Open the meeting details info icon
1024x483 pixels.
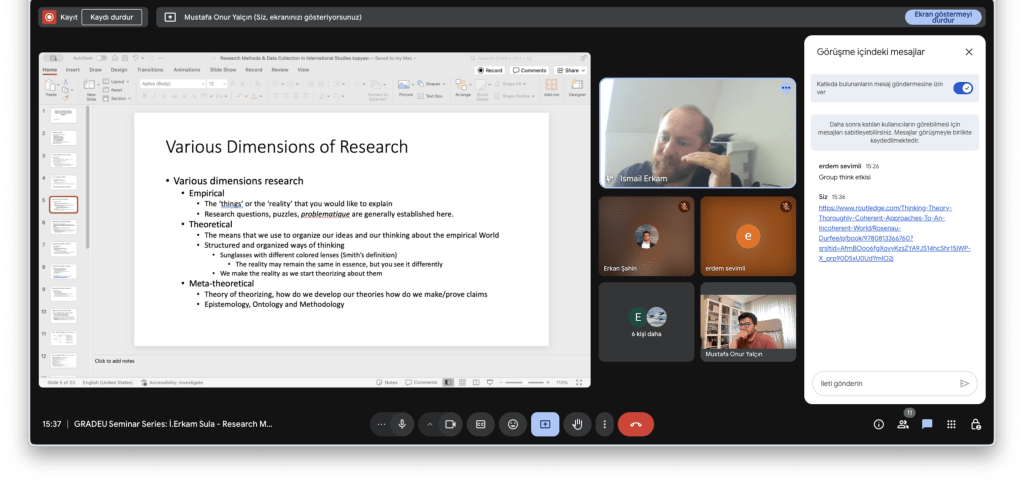tap(879, 424)
